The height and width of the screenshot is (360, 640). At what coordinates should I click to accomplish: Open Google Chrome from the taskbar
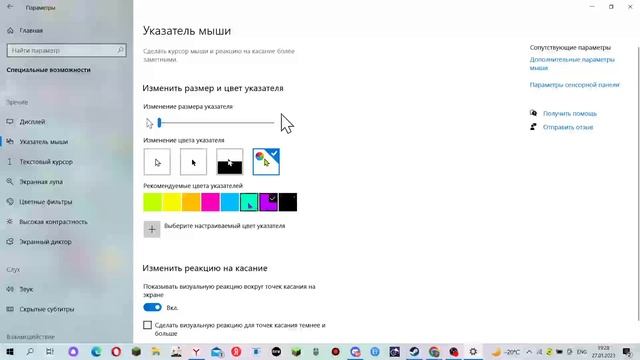tap(434, 351)
